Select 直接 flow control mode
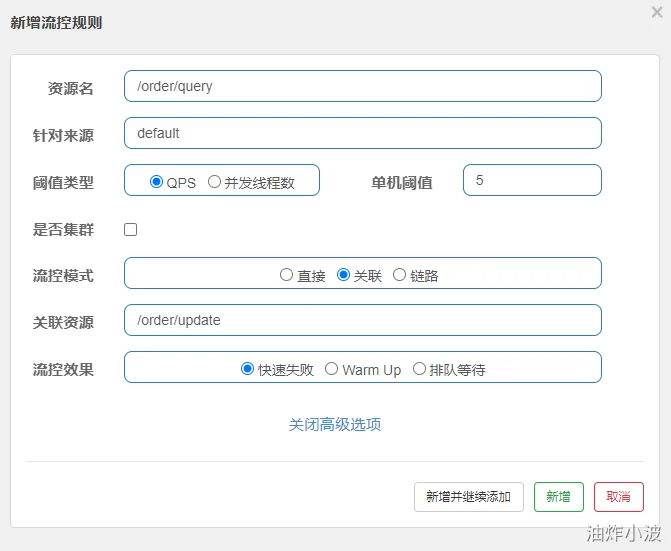Image resolution: width=671 pixels, height=551 pixels. 287,275
